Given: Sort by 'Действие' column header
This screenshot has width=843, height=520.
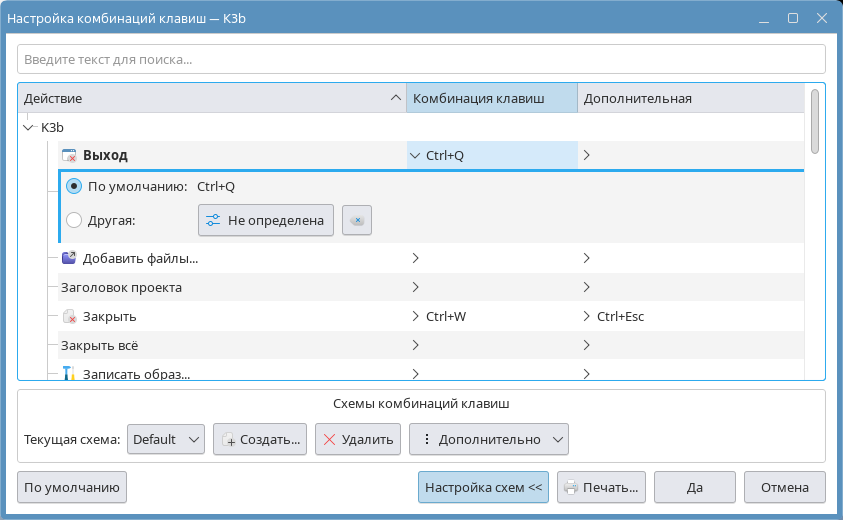Looking at the screenshot, I should coord(210,98).
